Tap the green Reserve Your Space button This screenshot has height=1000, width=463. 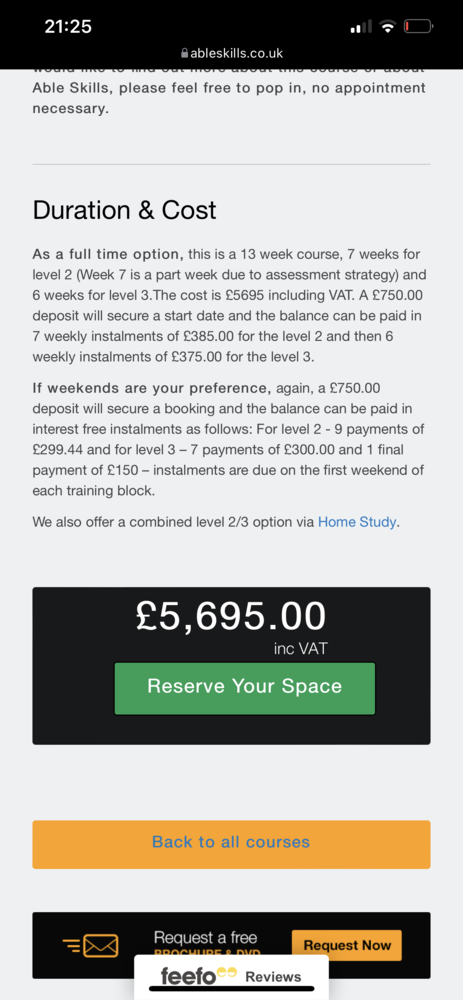[244, 688]
